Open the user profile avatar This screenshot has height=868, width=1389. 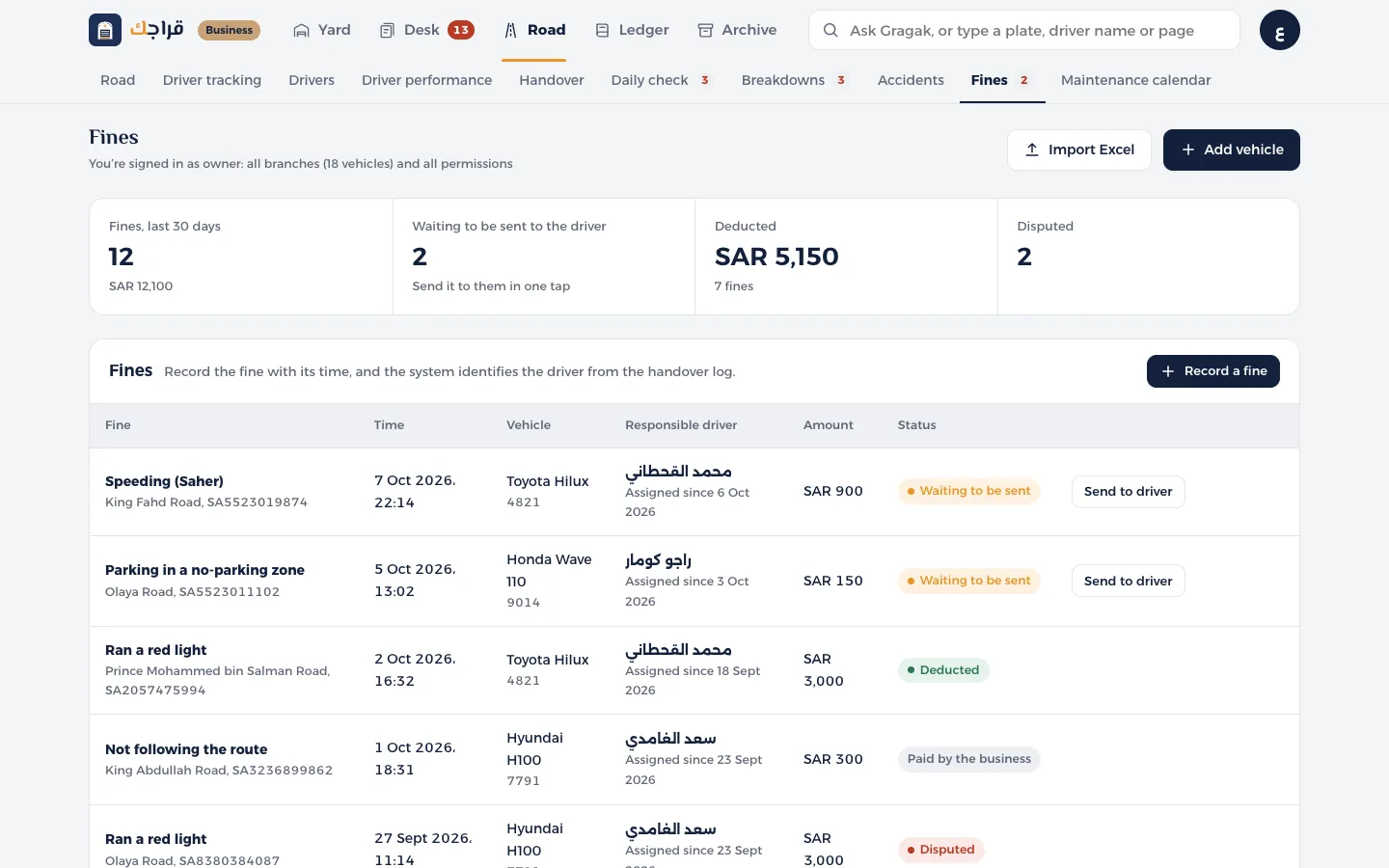[x=1280, y=30]
